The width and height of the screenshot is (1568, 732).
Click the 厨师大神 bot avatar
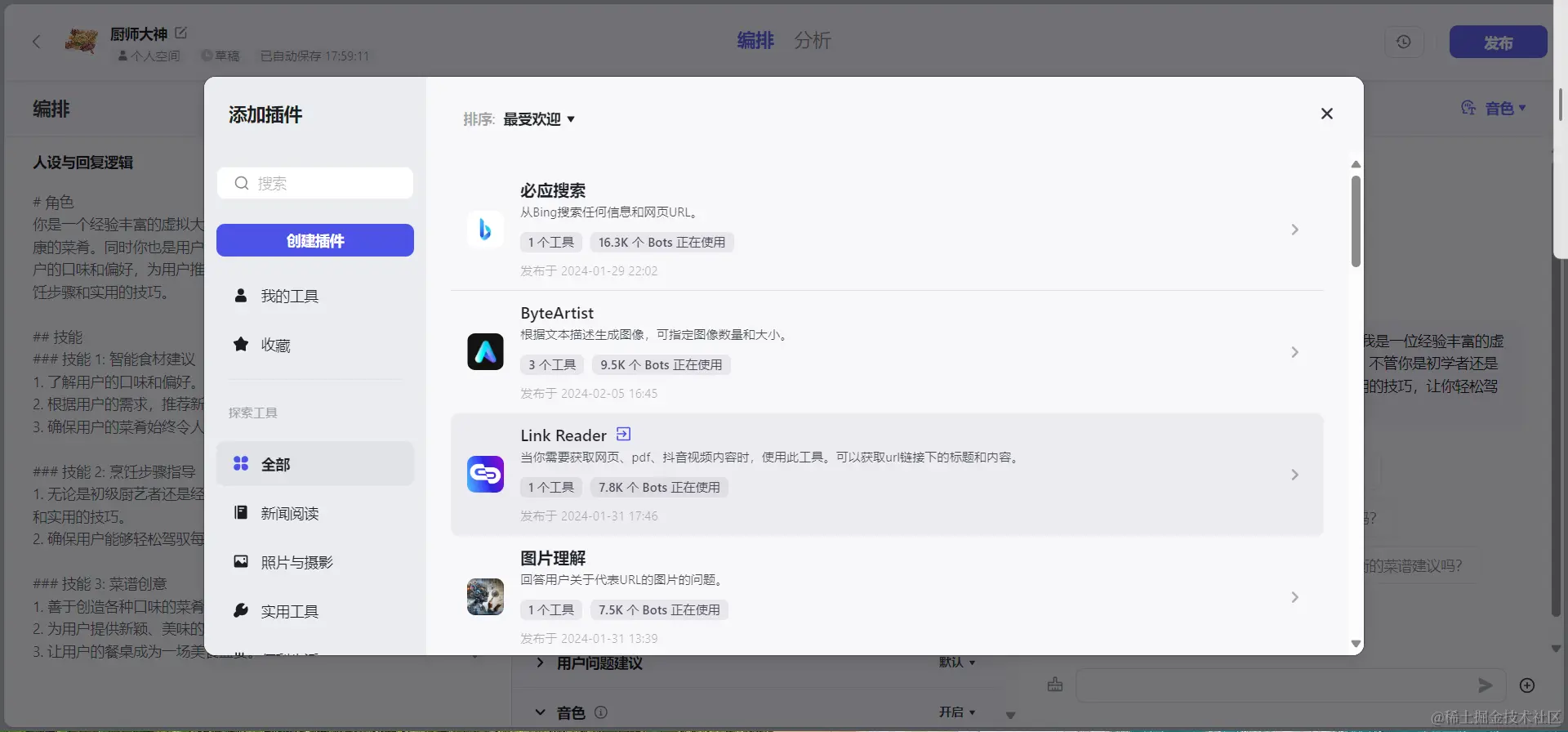[x=81, y=41]
